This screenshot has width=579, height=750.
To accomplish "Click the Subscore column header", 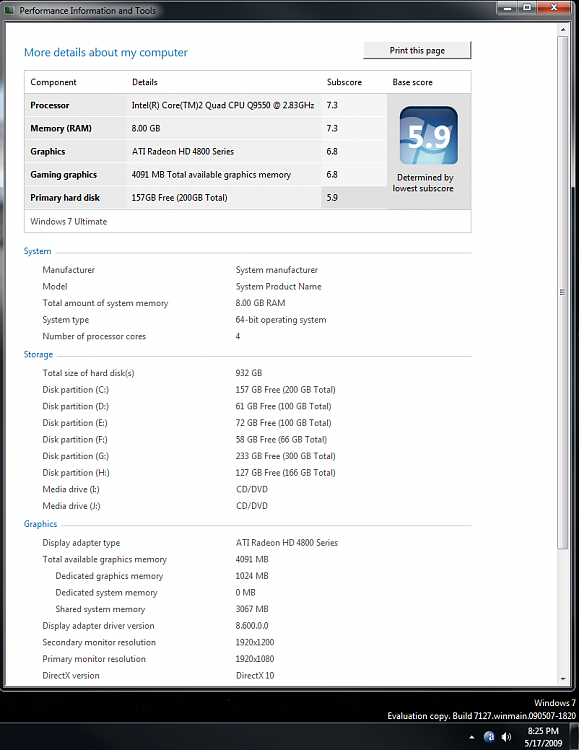I will [x=344, y=82].
